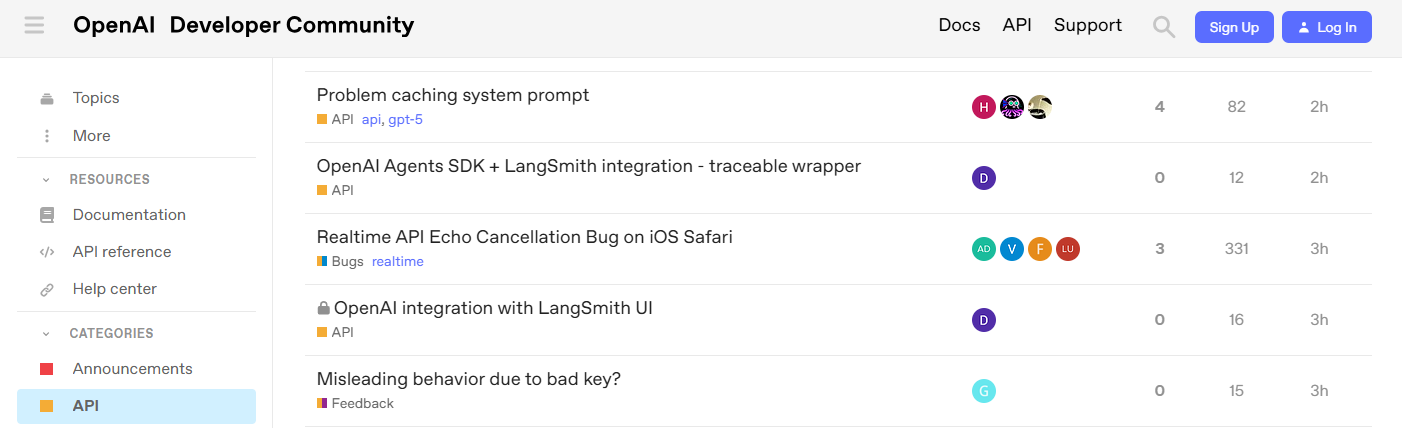Click the API reference code icon

[46, 252]
